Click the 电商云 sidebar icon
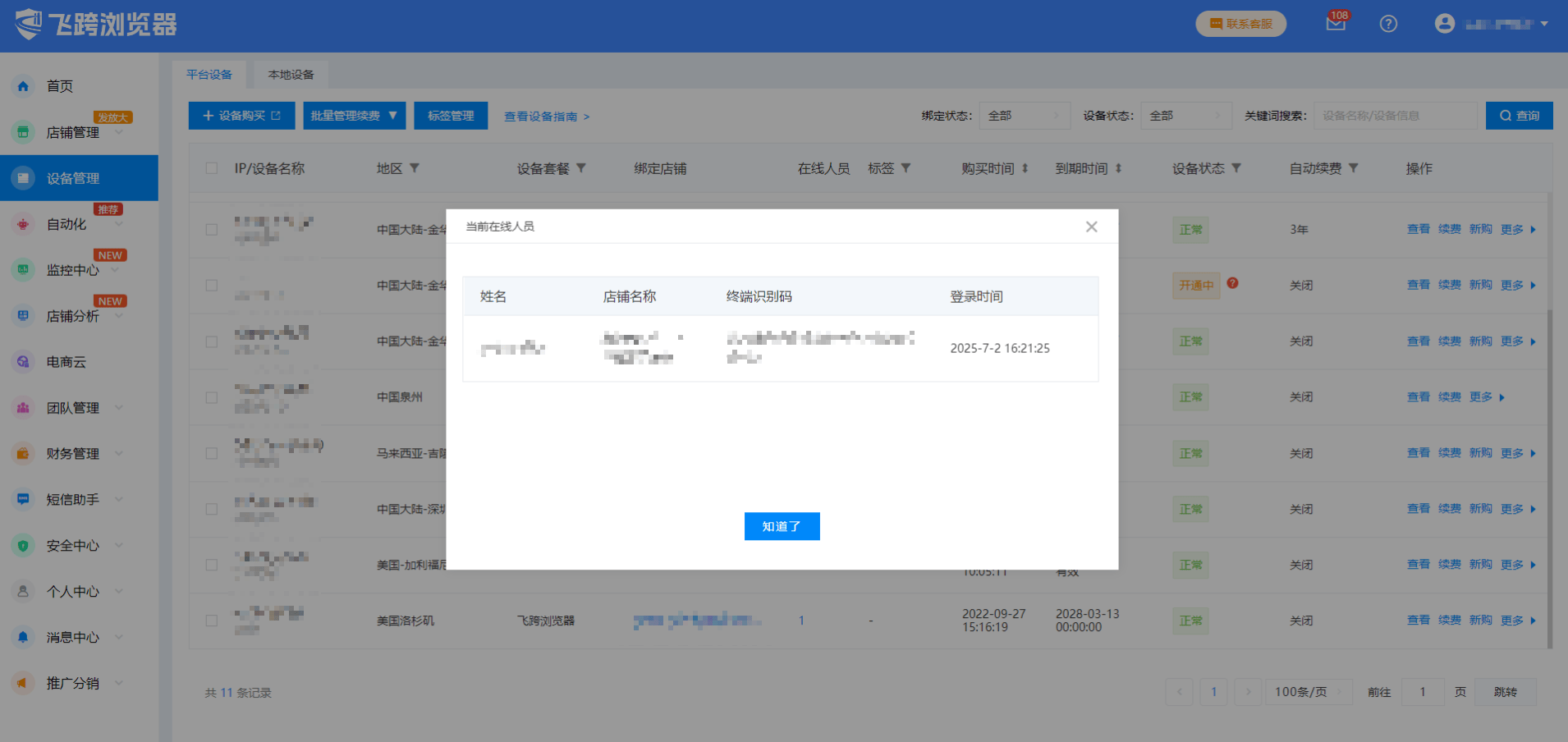Image resolution: width=1568 pixels, height=742 pixels. click(x=23, y=362)
